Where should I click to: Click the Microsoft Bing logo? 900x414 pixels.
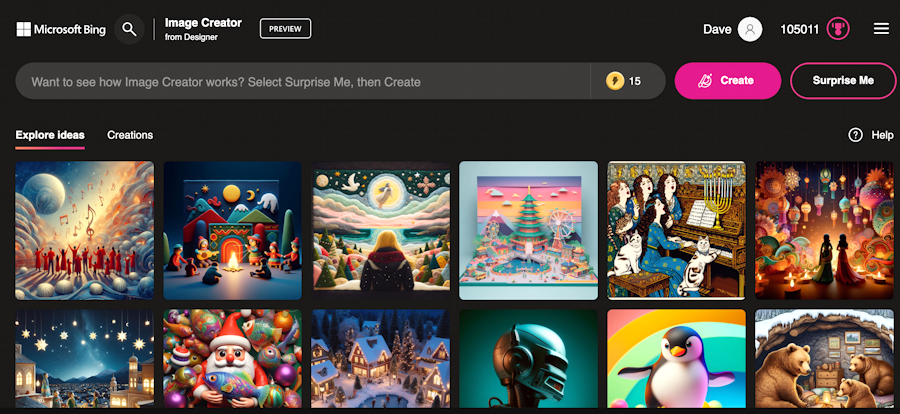point(61,29)
